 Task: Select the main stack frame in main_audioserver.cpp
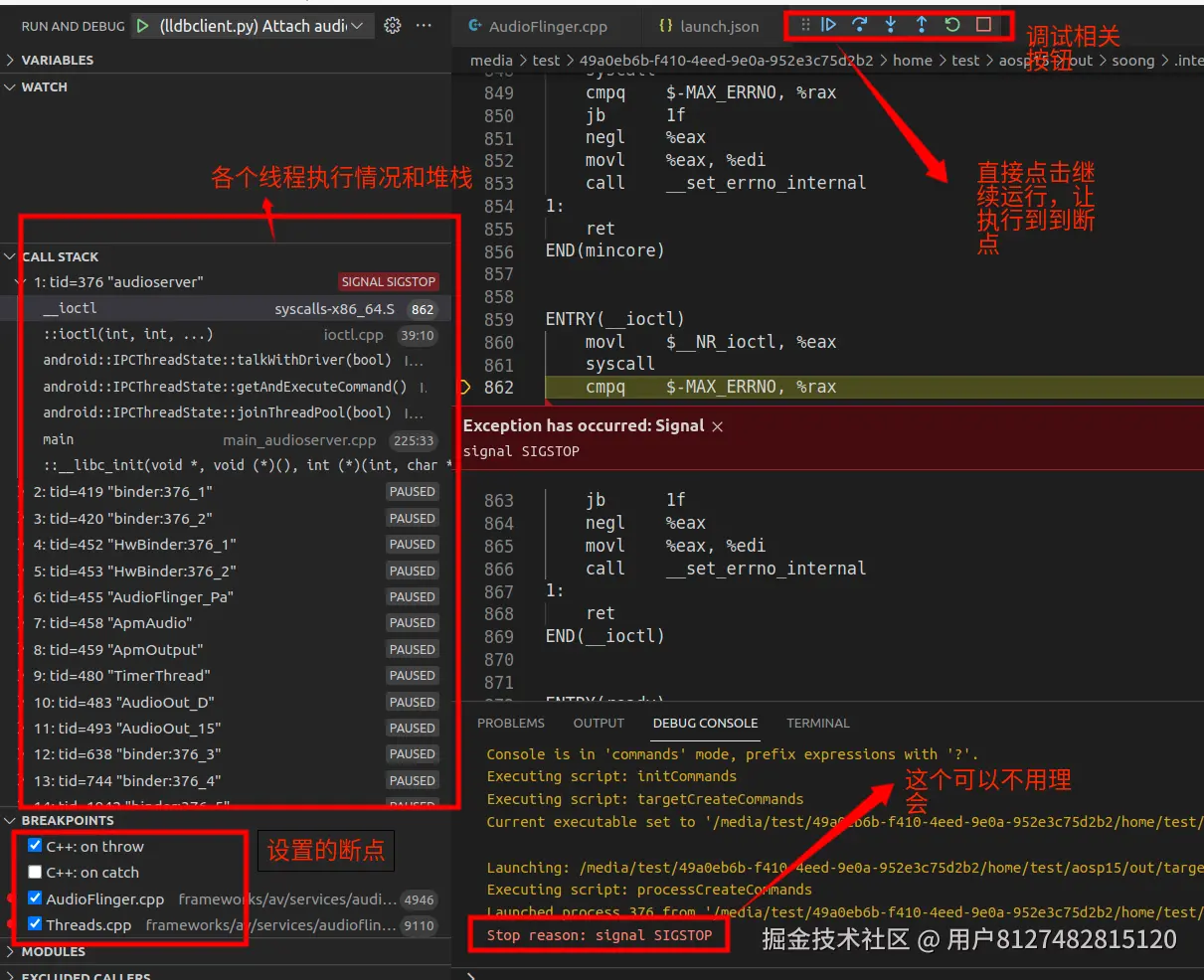[226, 439]
